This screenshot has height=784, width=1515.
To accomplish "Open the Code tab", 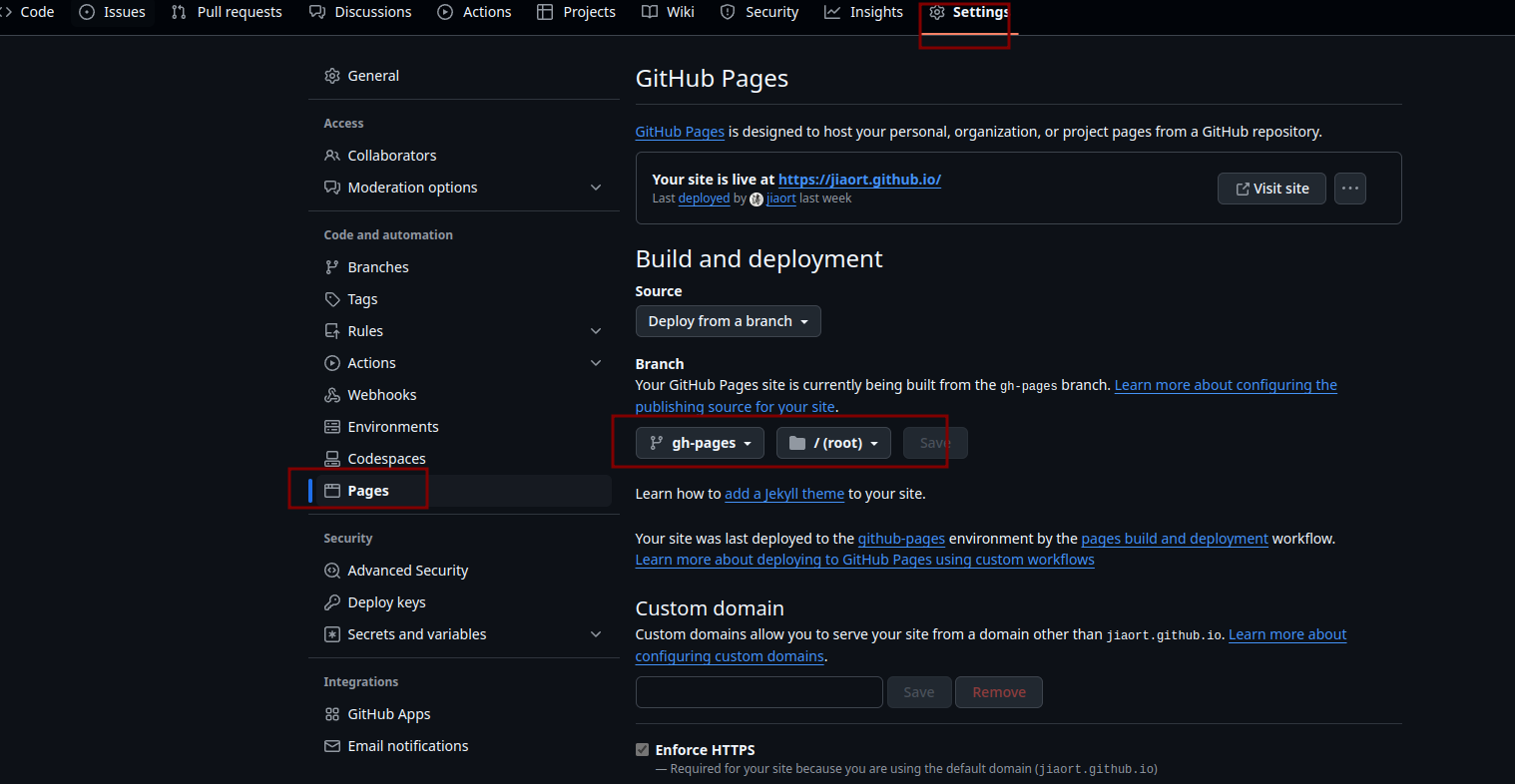I will (x=28, y=12).
